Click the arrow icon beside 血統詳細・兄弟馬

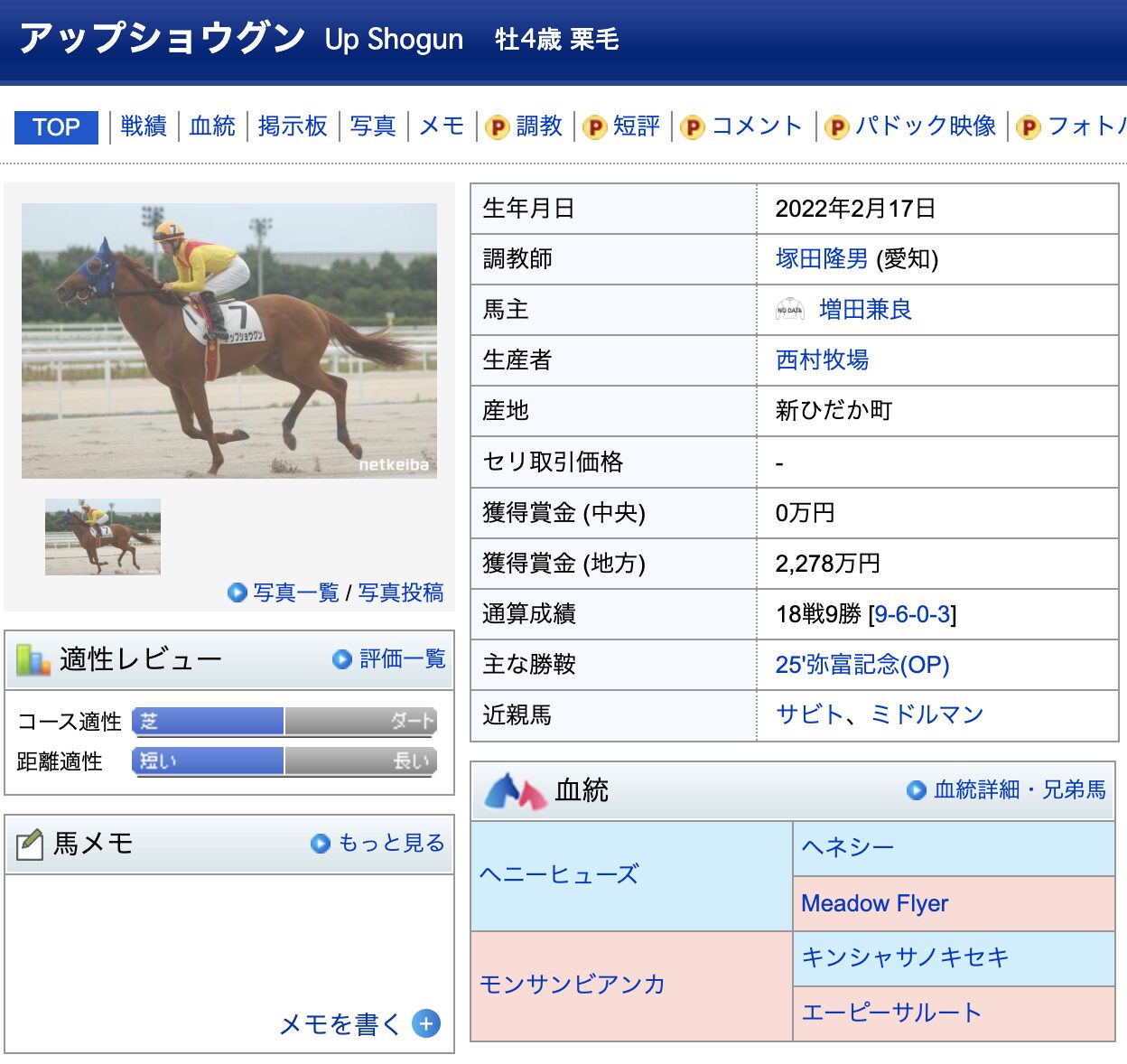click(917, 790)
